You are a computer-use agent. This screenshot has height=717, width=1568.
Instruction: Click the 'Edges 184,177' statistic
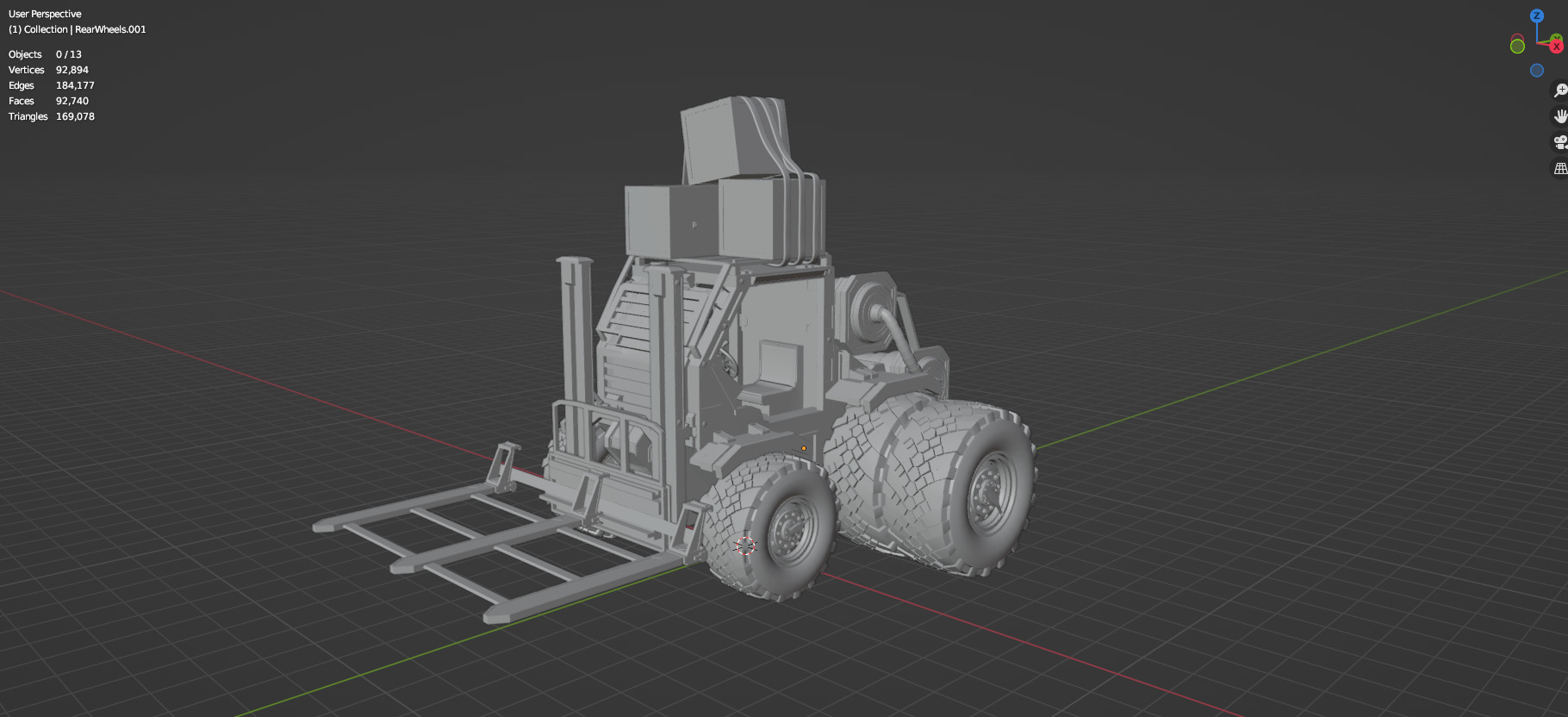click(52, 85)
